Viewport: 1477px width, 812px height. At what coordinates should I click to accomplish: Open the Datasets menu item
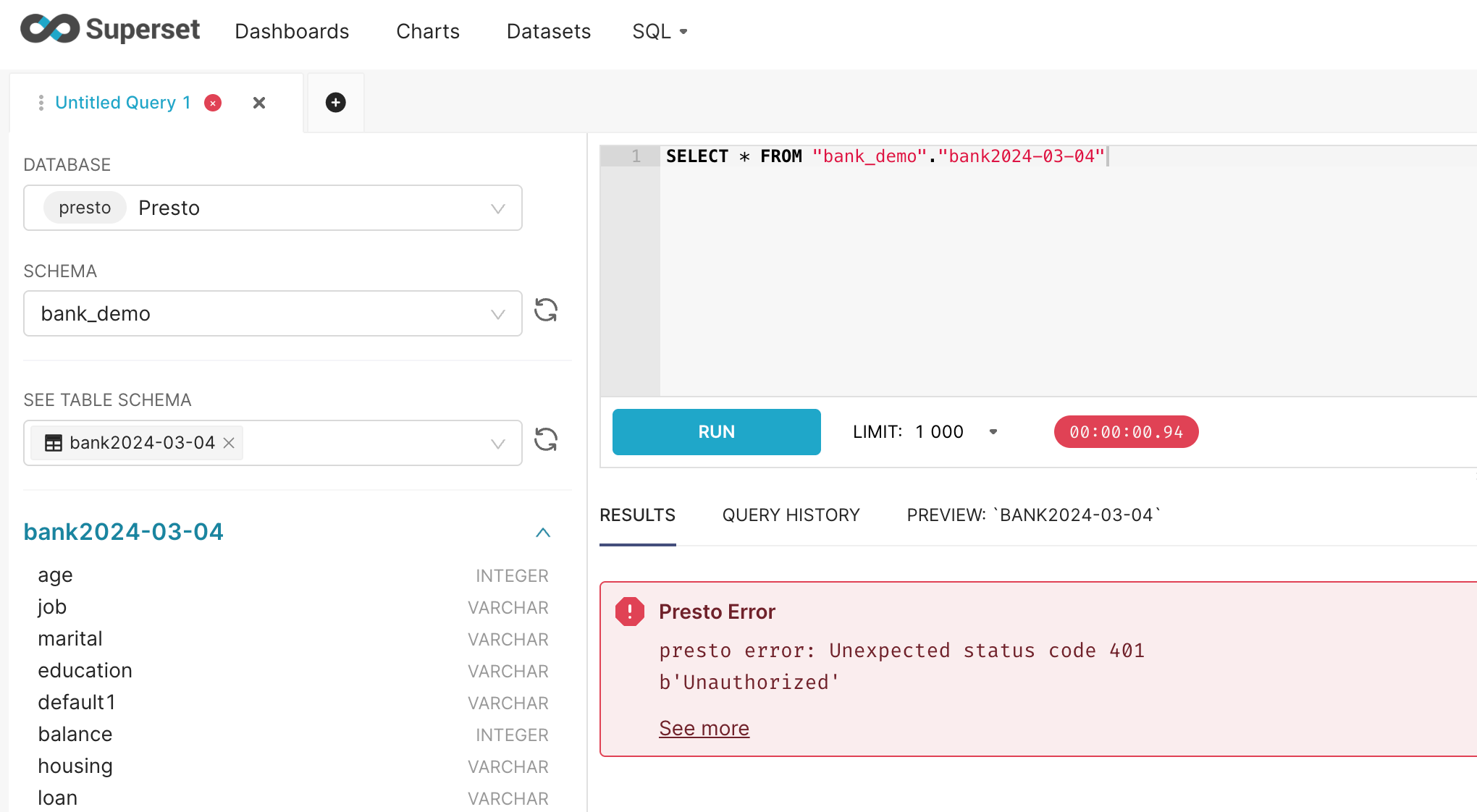(549, 31)
